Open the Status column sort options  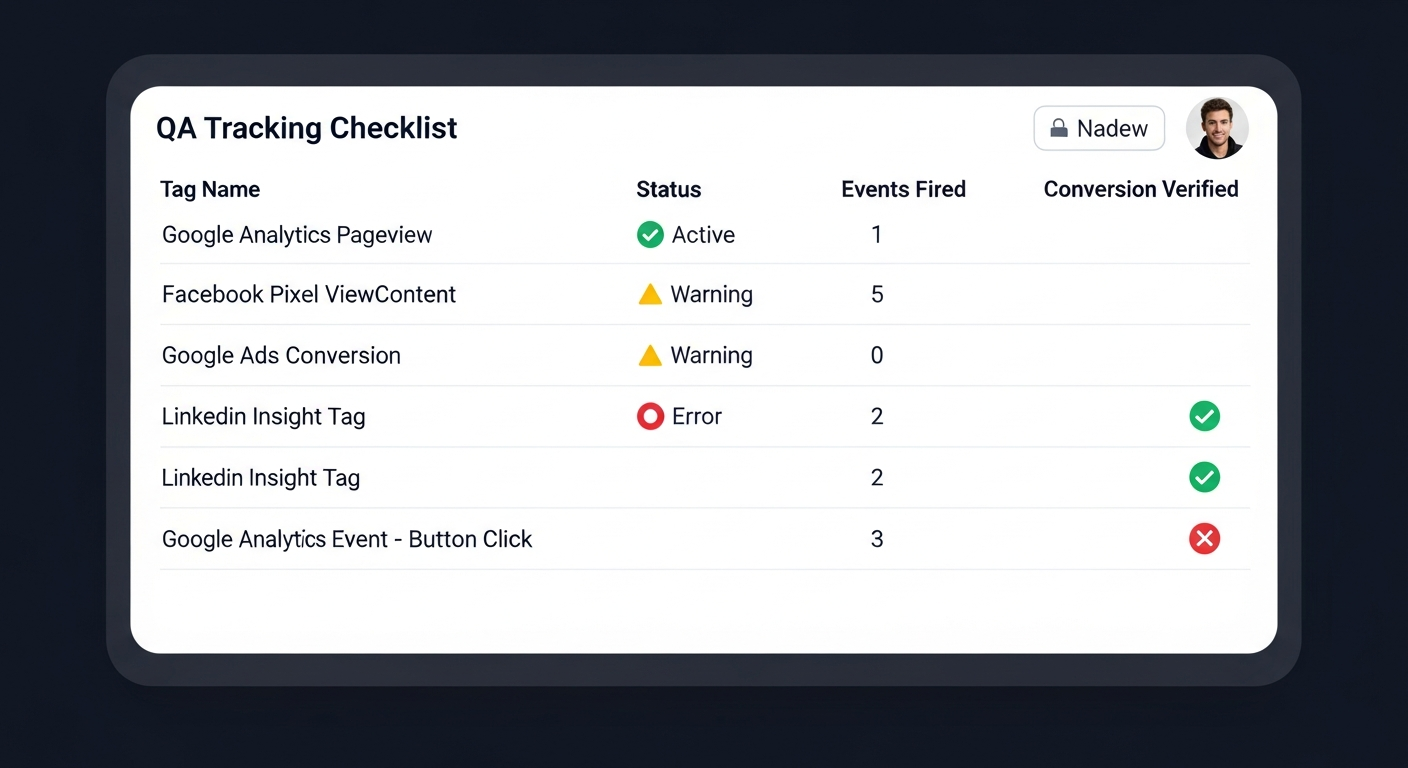tap(668, 189)
